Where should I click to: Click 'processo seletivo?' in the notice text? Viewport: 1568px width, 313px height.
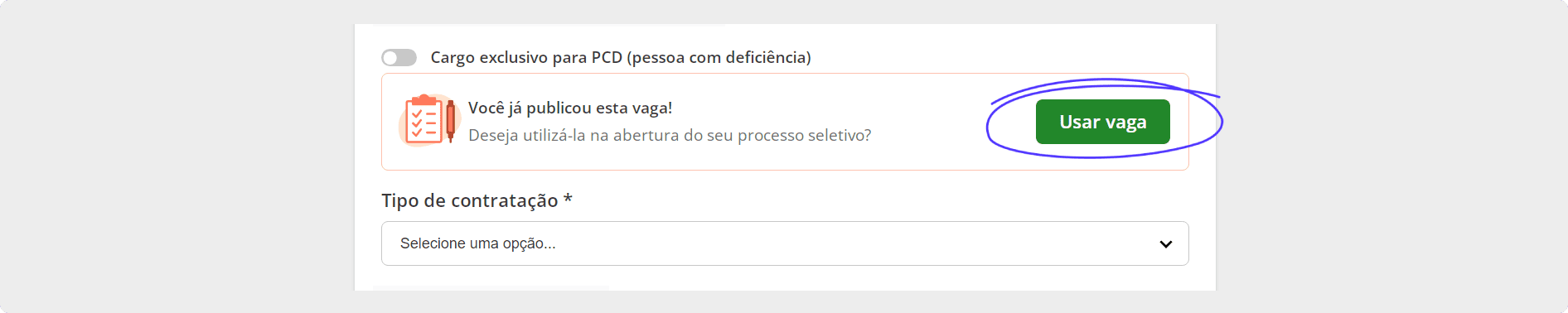pyautogui.click(x=805, y=135)
